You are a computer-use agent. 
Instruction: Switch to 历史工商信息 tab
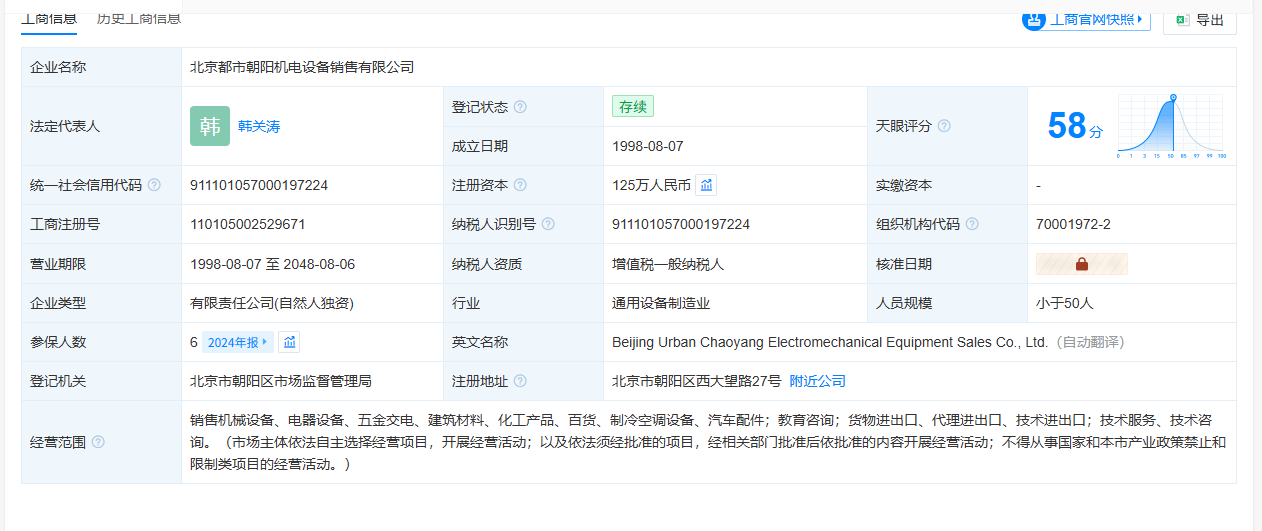pos(139,17)
